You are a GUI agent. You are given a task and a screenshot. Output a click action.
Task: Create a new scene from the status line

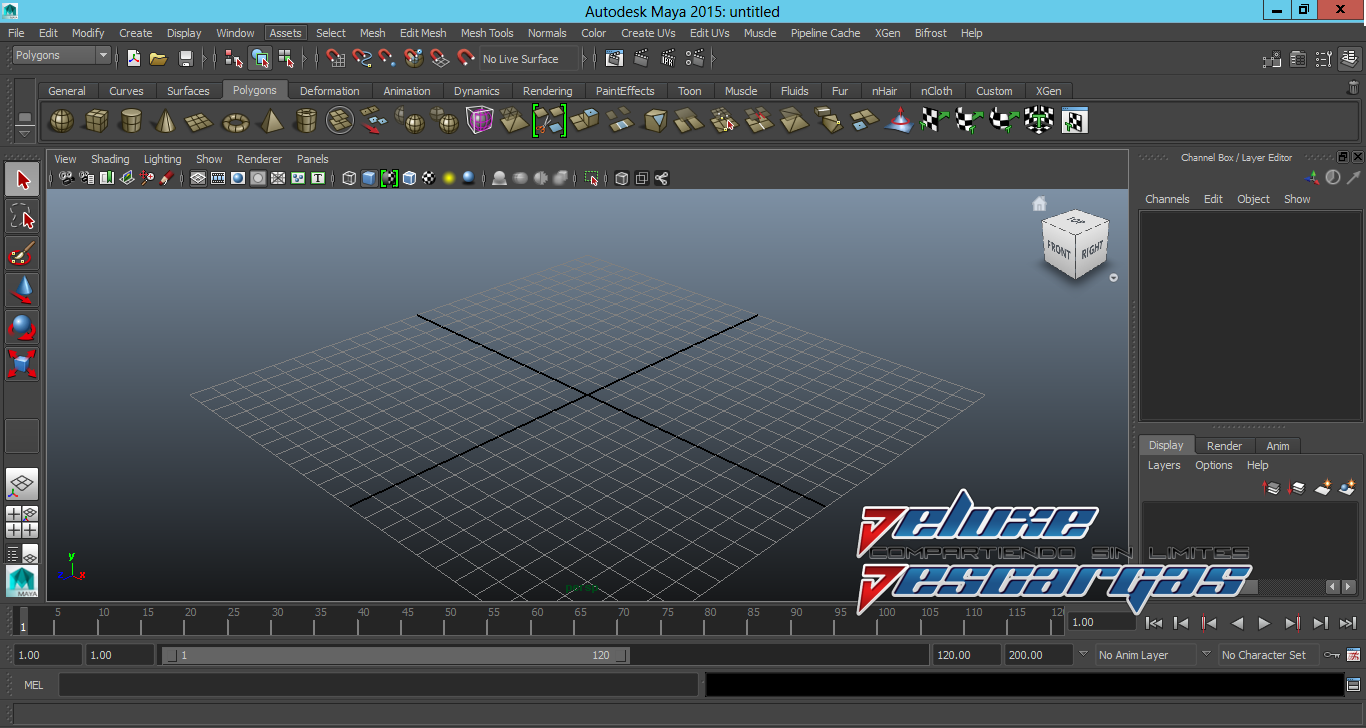133,59
